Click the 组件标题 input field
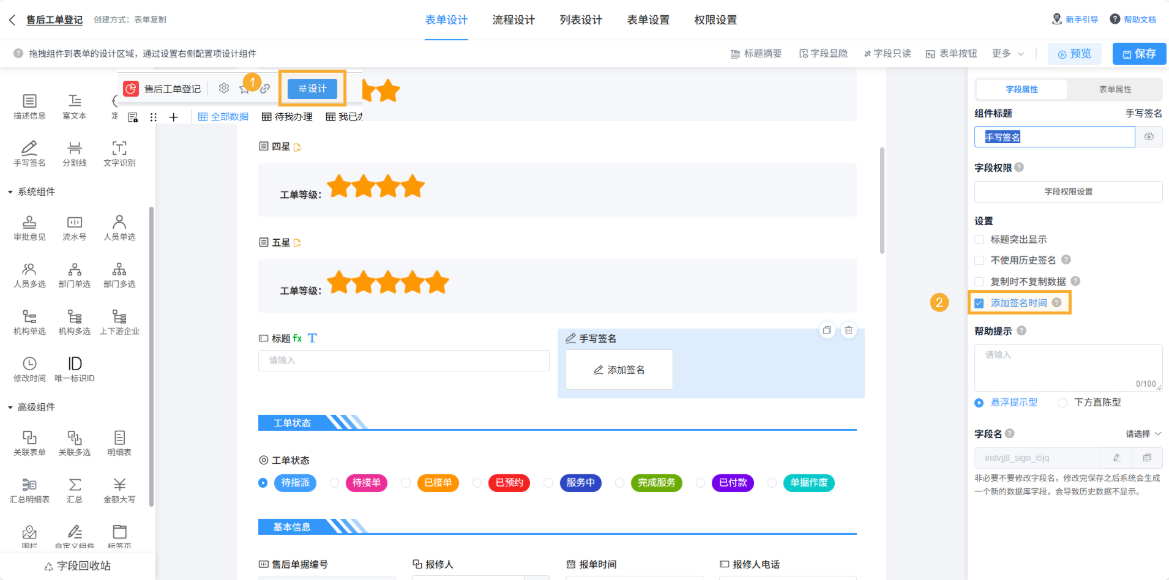 [1055, 137]
